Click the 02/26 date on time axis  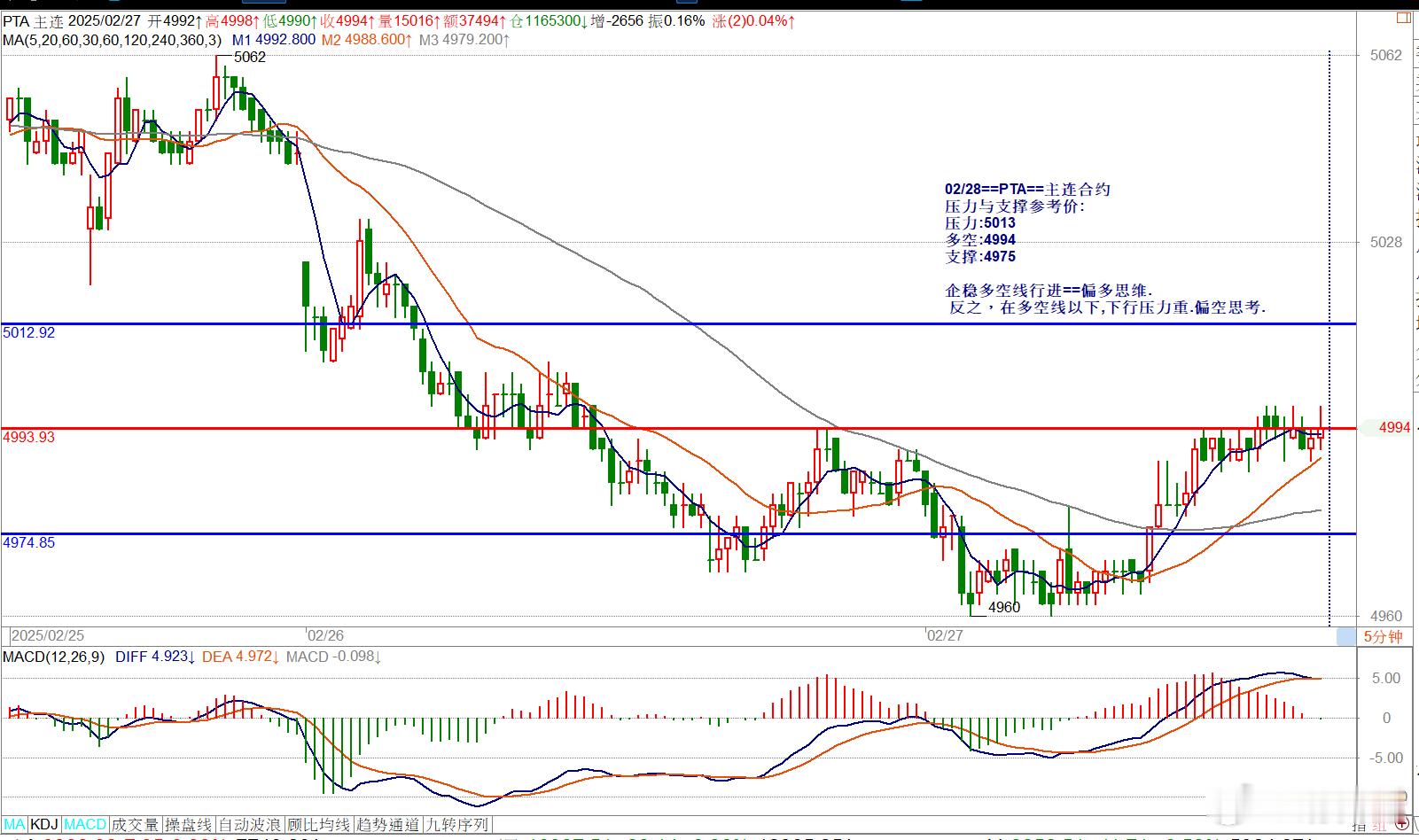[x=325, y=635]
